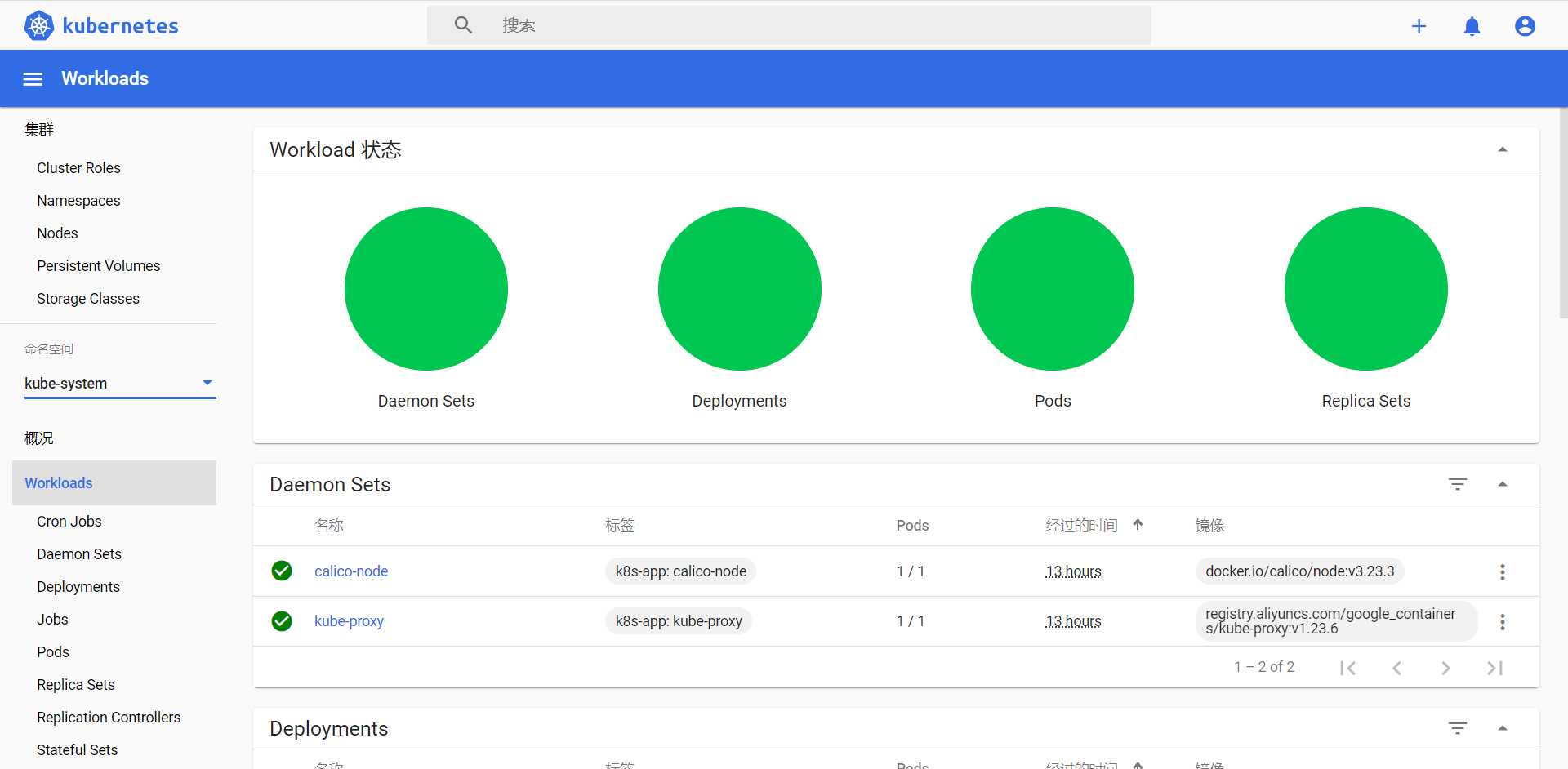Collapse the Daemon Sets card

(1503, 484)
